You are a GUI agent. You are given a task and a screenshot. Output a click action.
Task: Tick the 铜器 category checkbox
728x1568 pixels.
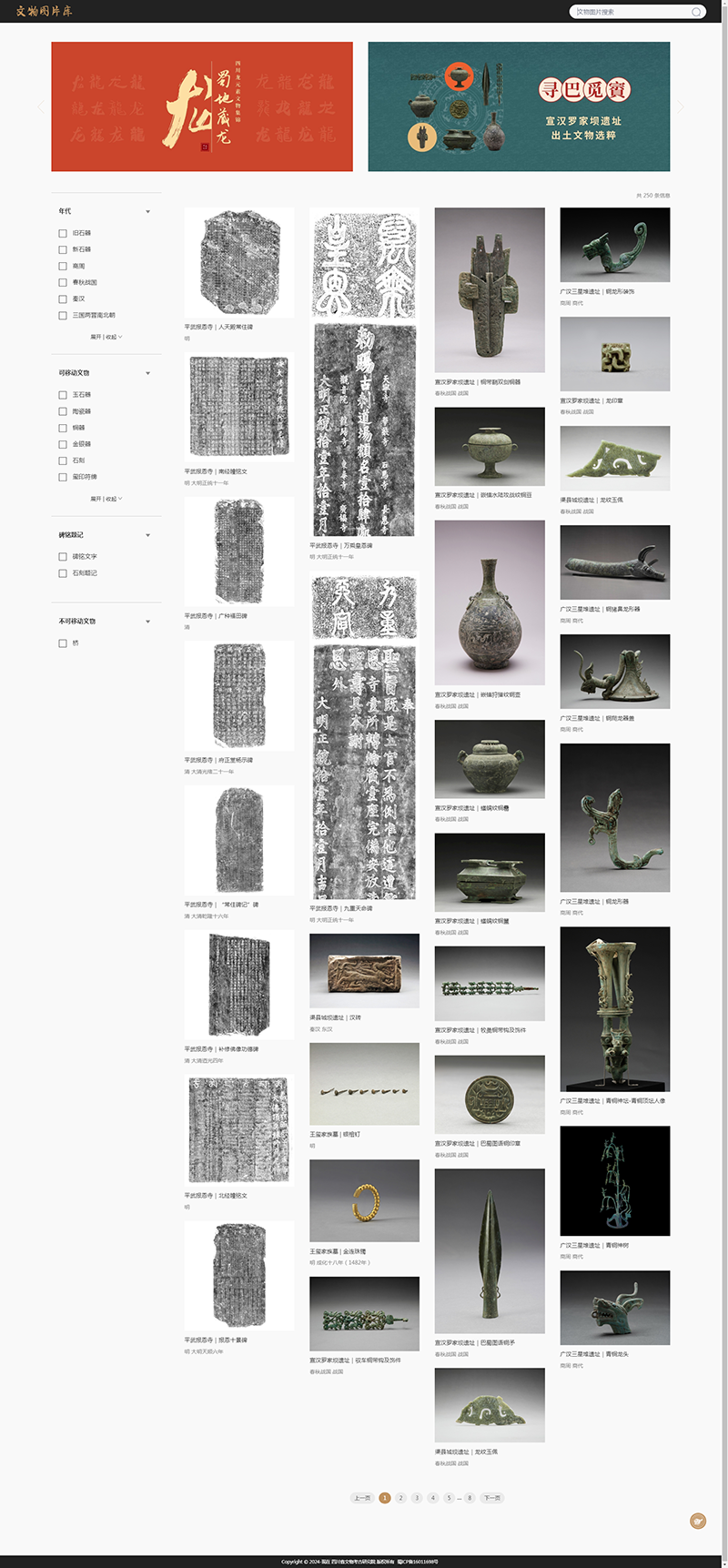[63, 428]
